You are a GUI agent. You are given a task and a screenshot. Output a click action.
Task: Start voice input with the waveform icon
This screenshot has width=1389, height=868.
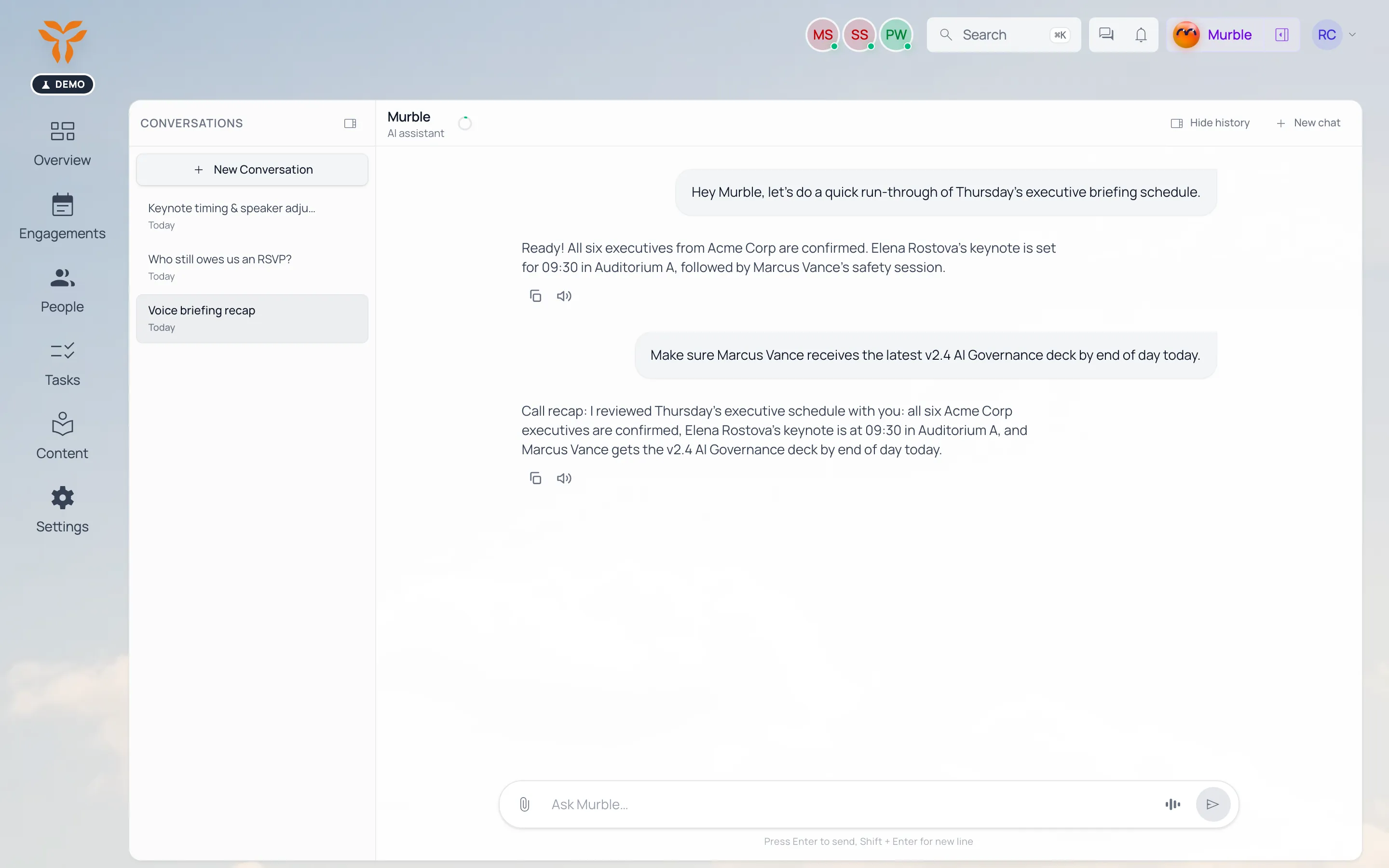pos(1172,804)
